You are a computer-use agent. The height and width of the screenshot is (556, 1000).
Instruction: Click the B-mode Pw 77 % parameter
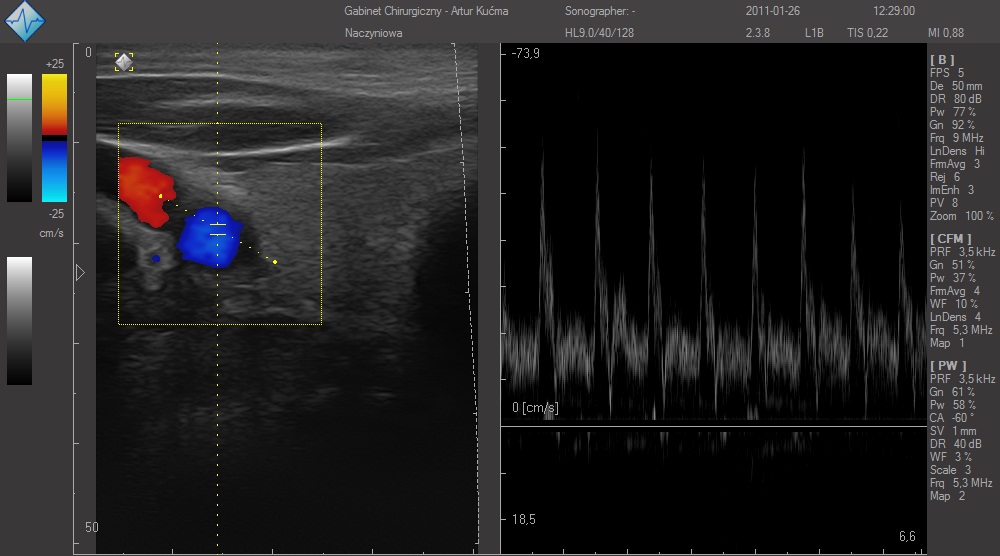click(x=953, y=112)
